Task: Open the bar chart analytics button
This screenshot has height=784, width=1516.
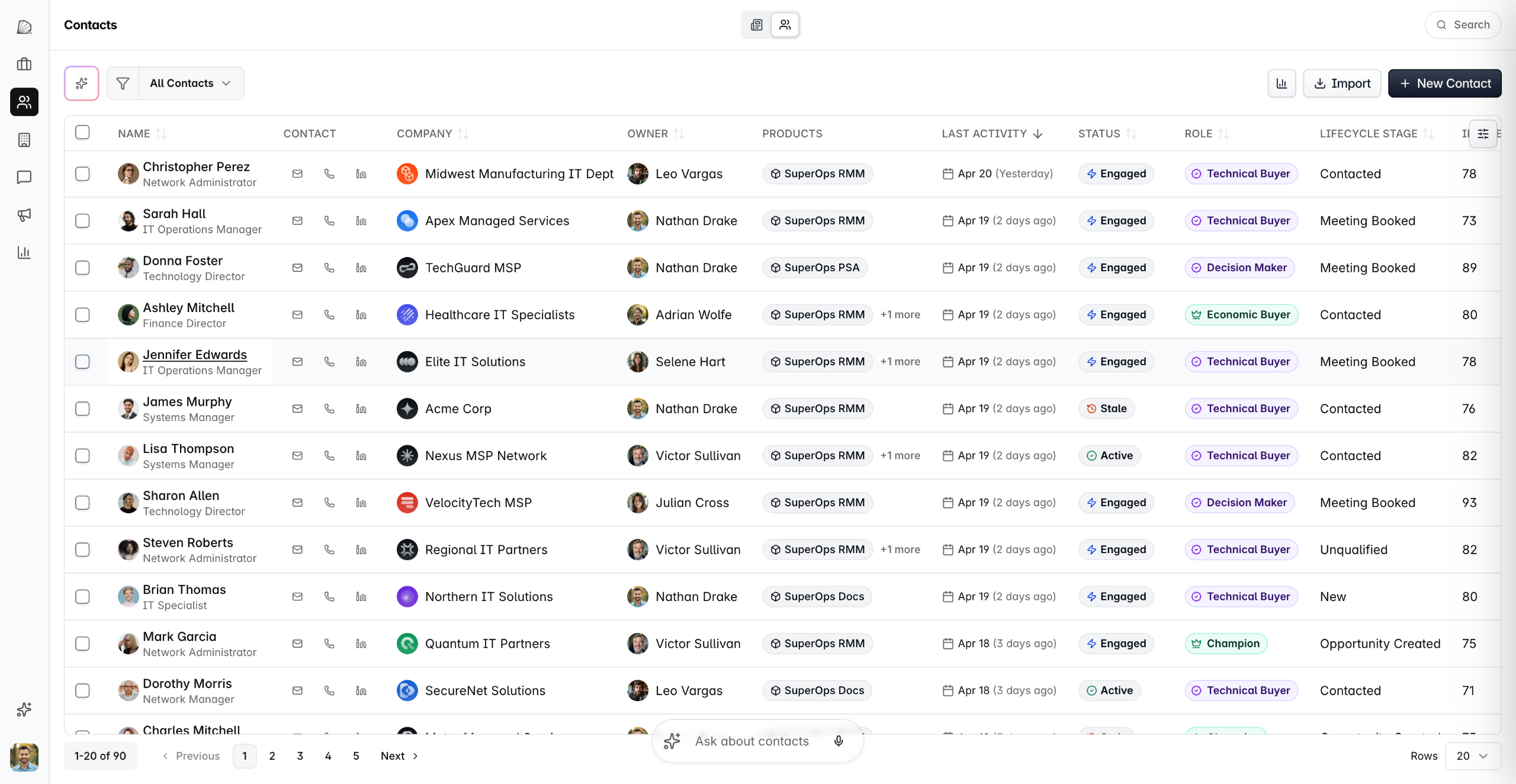Action: pyautogui.click(x=1281, y=83)
